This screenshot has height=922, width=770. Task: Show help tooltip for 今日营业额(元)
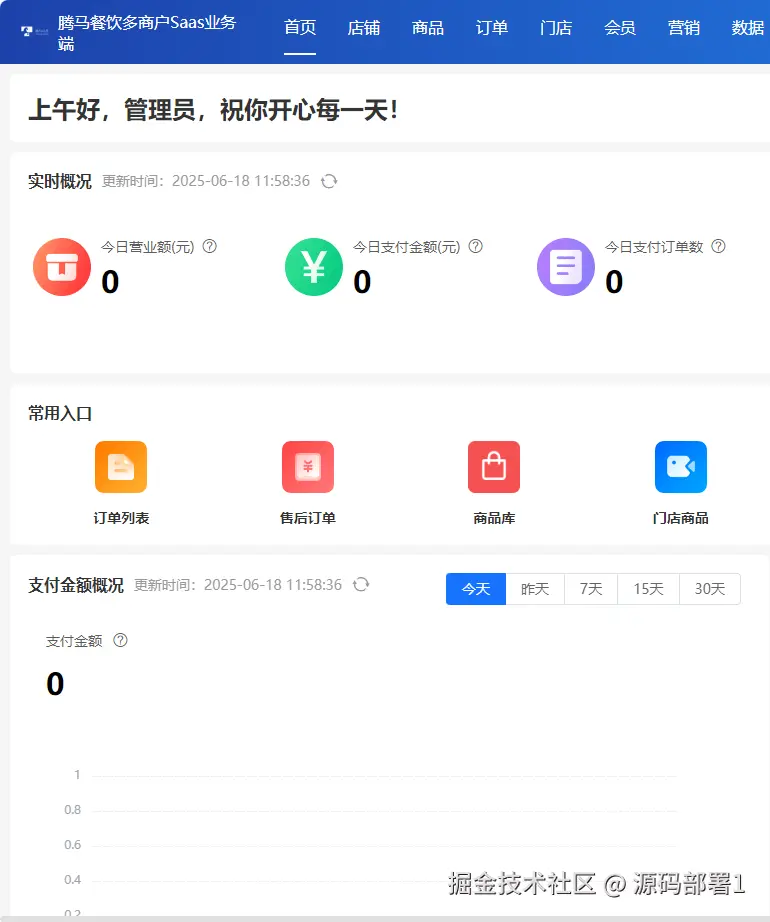click(210, 246)
